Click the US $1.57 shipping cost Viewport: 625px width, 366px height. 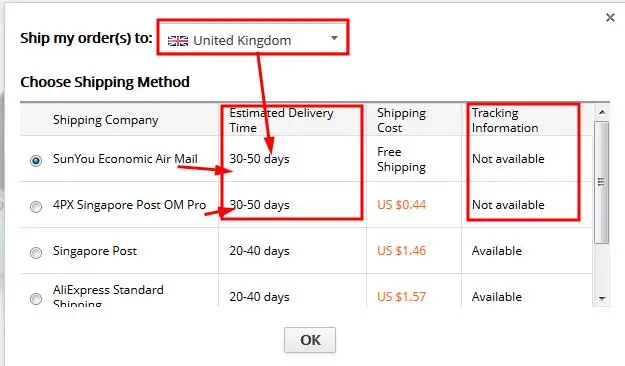401,297
